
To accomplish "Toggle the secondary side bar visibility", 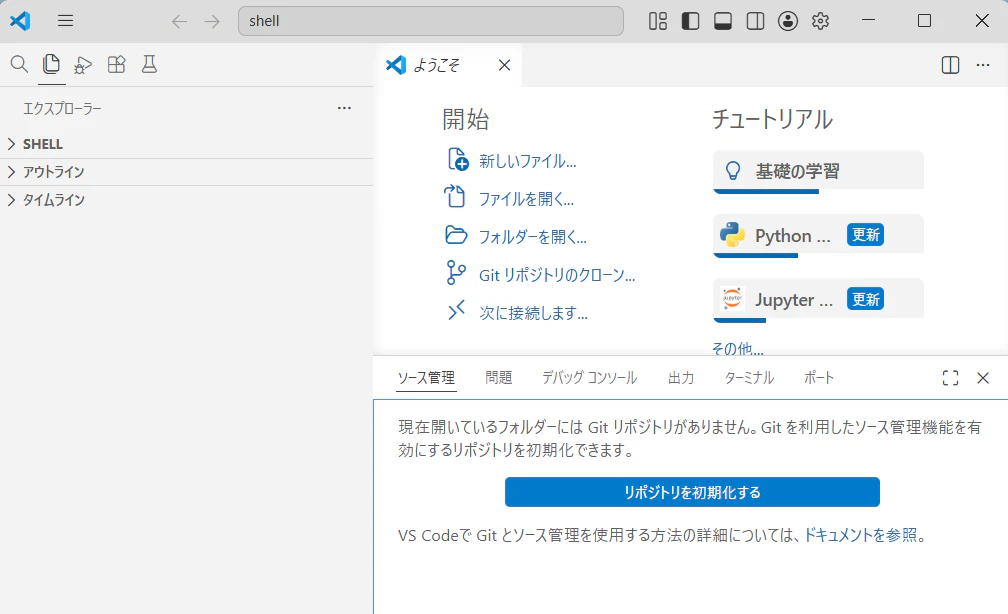I will click(x=755, y=21).
